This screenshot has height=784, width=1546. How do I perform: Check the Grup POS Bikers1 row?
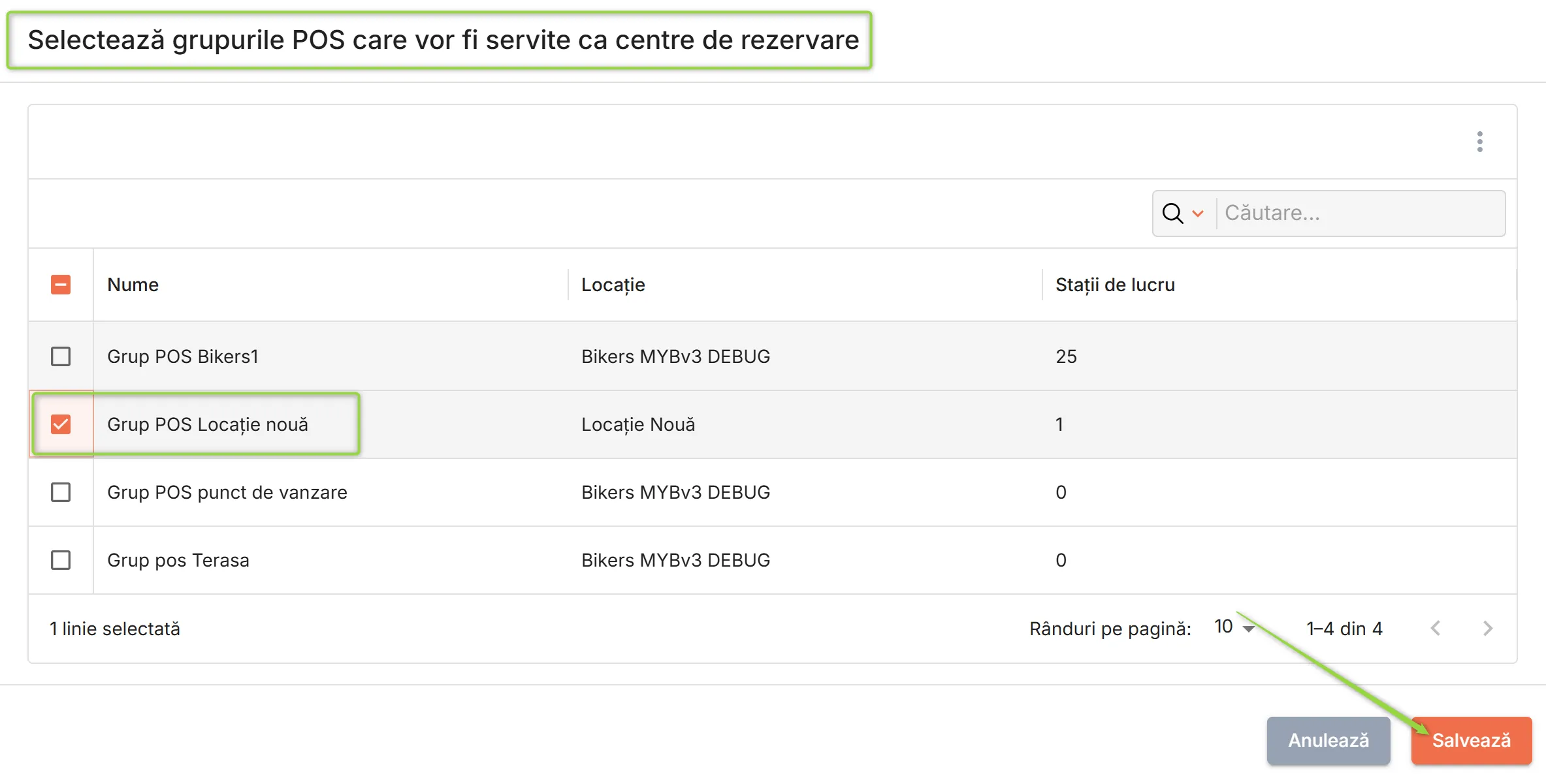click(61, 356)
